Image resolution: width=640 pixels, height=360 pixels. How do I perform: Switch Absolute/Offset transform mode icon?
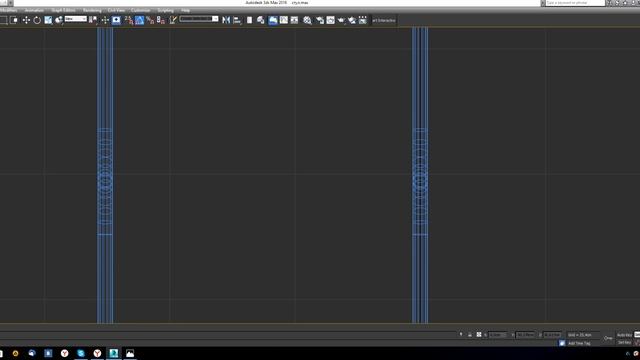coord(479,335)
